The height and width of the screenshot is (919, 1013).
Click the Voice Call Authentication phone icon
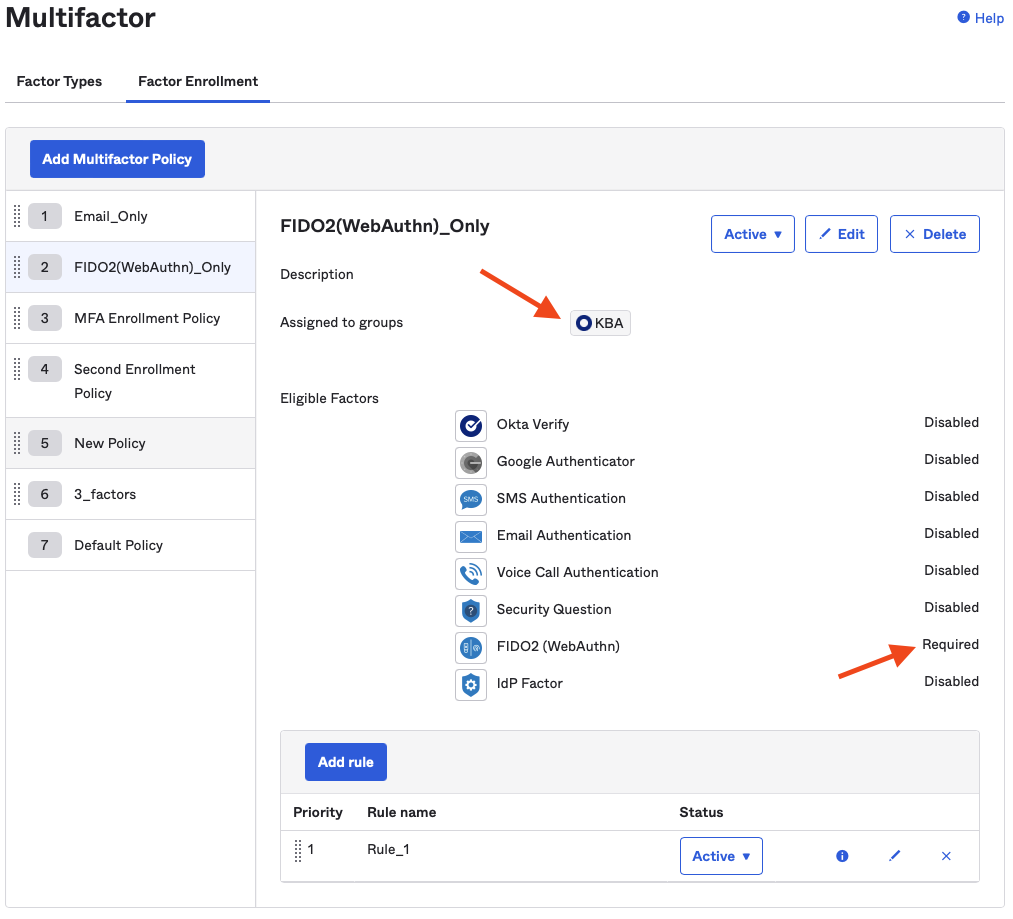(470, 573)
